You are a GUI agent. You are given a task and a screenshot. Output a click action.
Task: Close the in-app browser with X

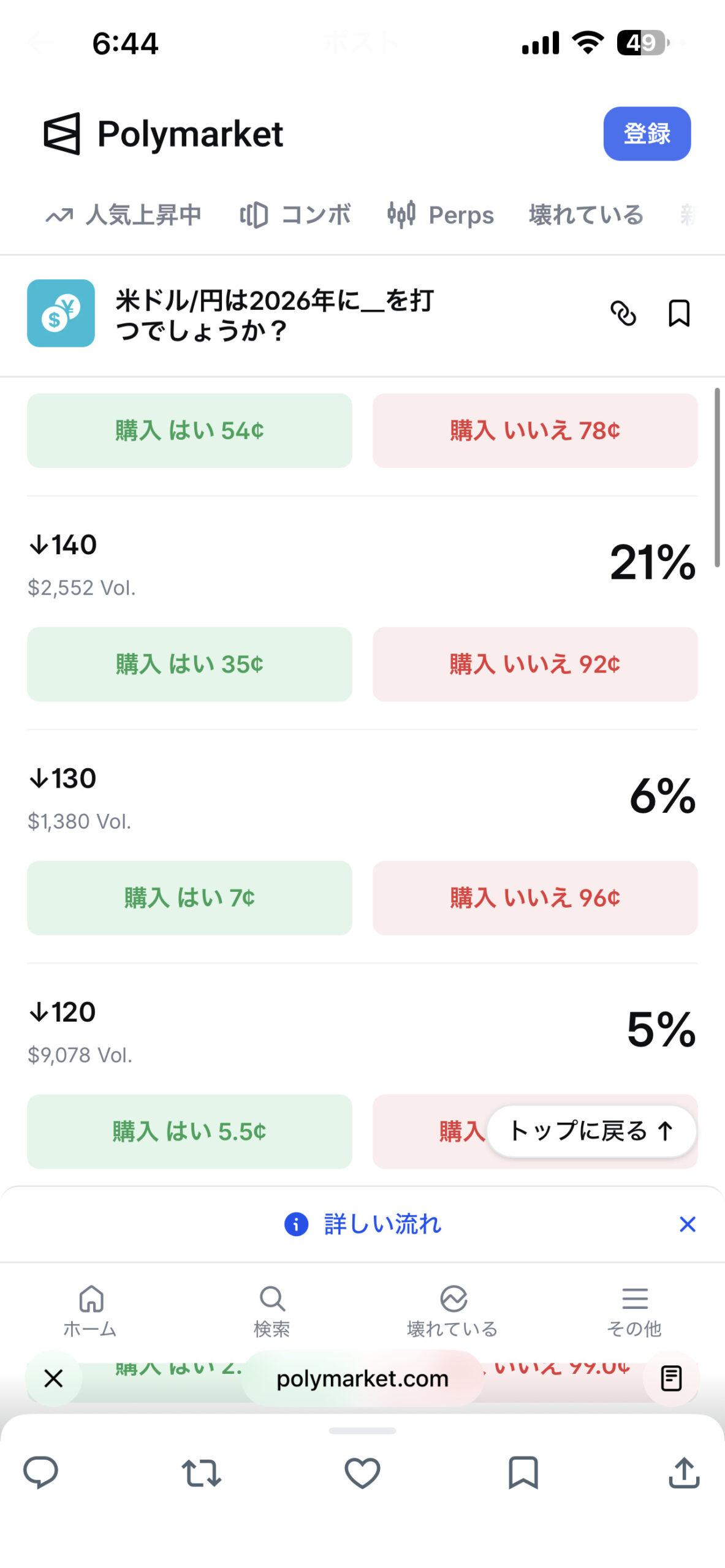point(54,1378)
